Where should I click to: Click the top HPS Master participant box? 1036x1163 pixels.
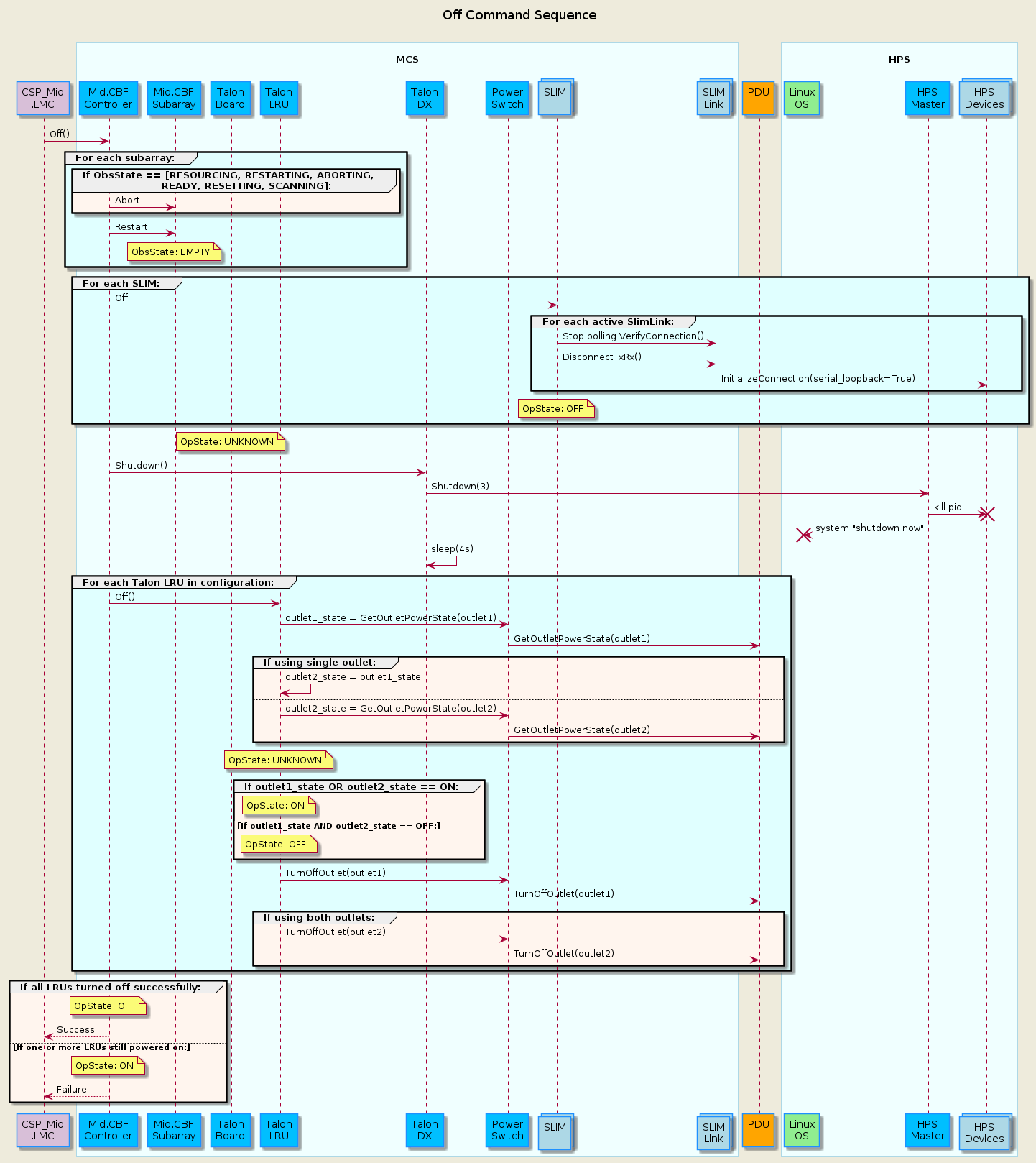pos(928,98)
